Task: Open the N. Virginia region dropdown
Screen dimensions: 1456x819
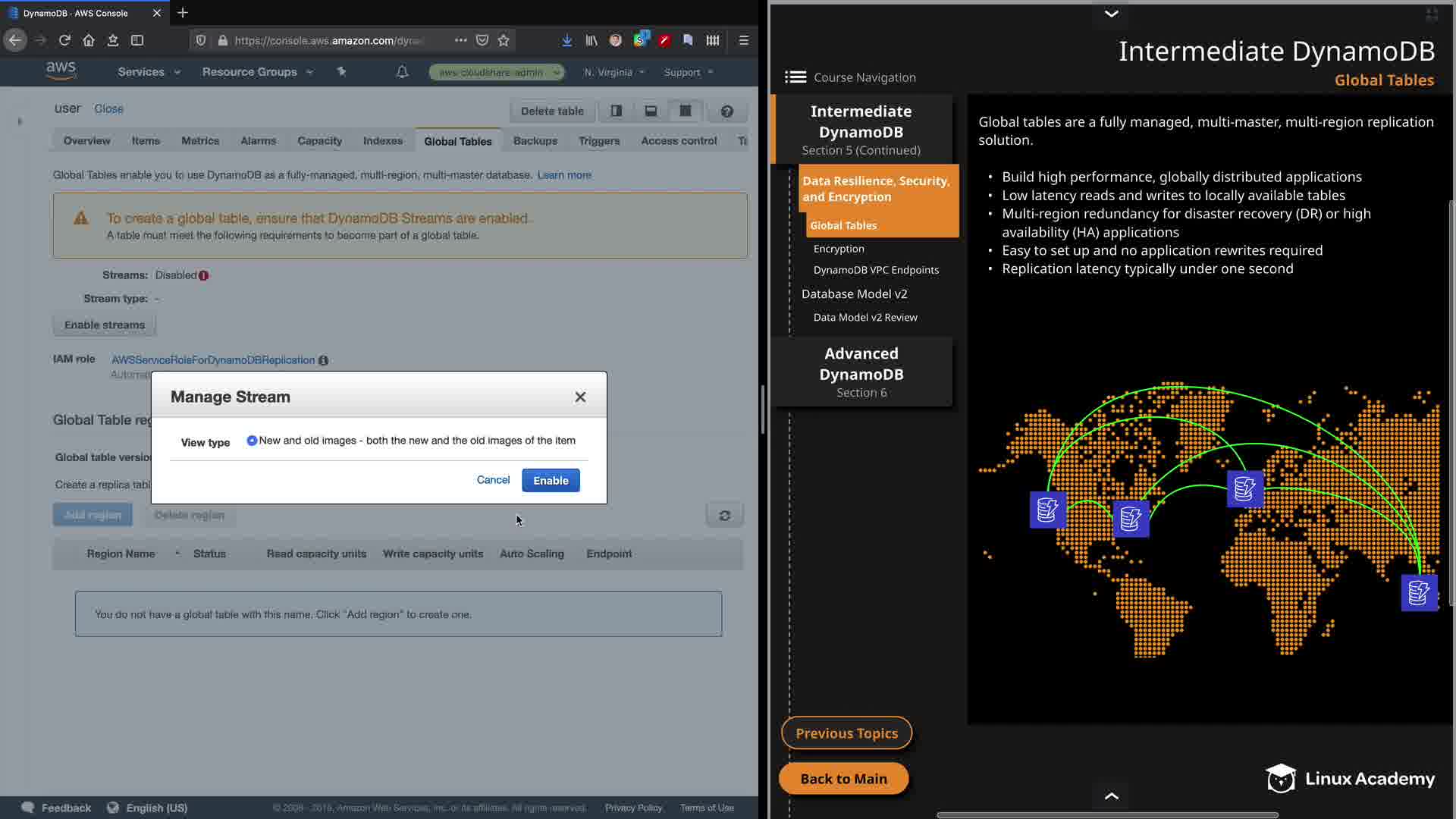Action: click(614, 72)
